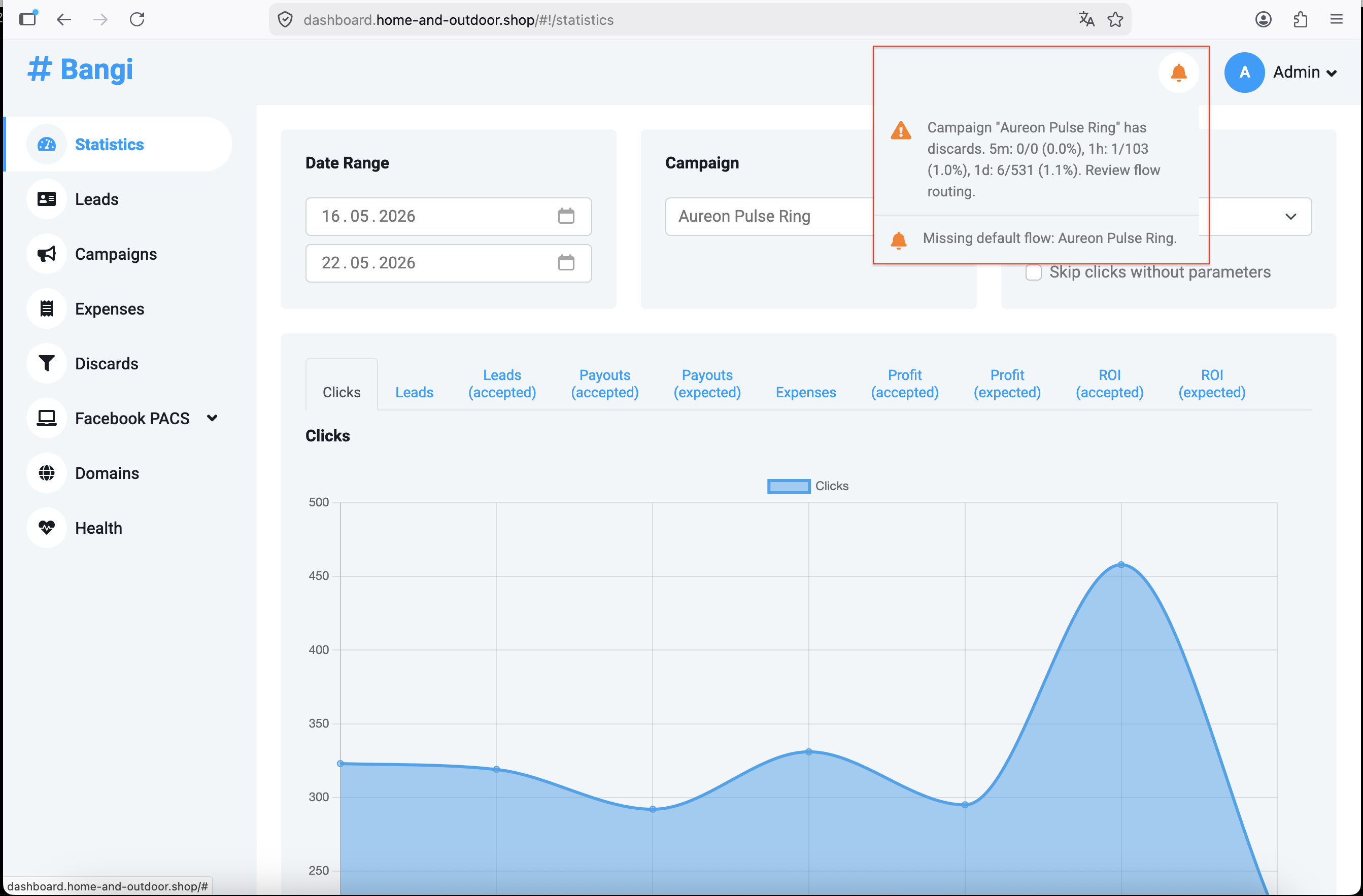Switch to the Leads (accepted) tab
The image size is (1363, 896).
(502, 384)
